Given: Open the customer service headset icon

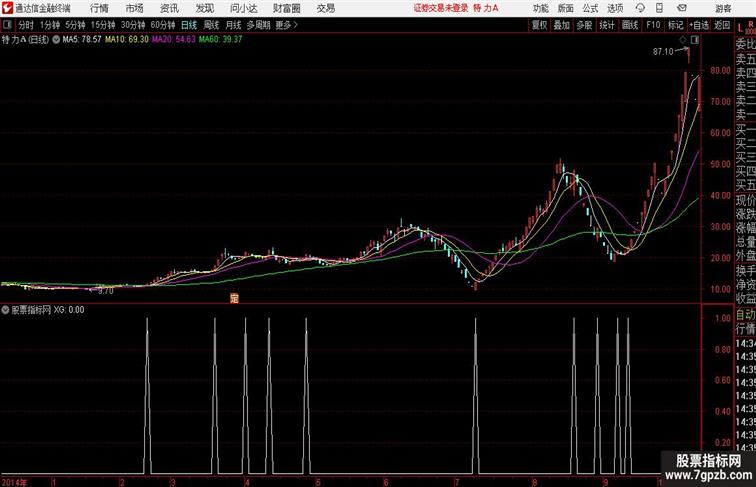Looking at the screenshot, I should point(640,8).
